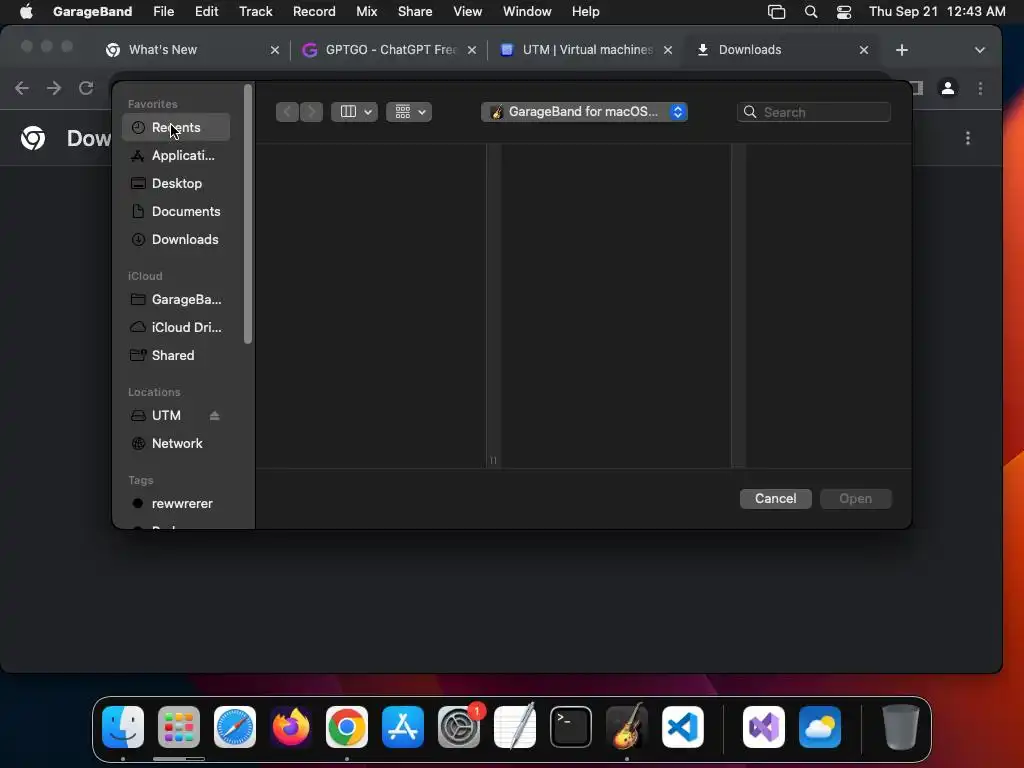Go back in the file dialog
Viewport: 1024px width, 768px height.
pos(287,112)
